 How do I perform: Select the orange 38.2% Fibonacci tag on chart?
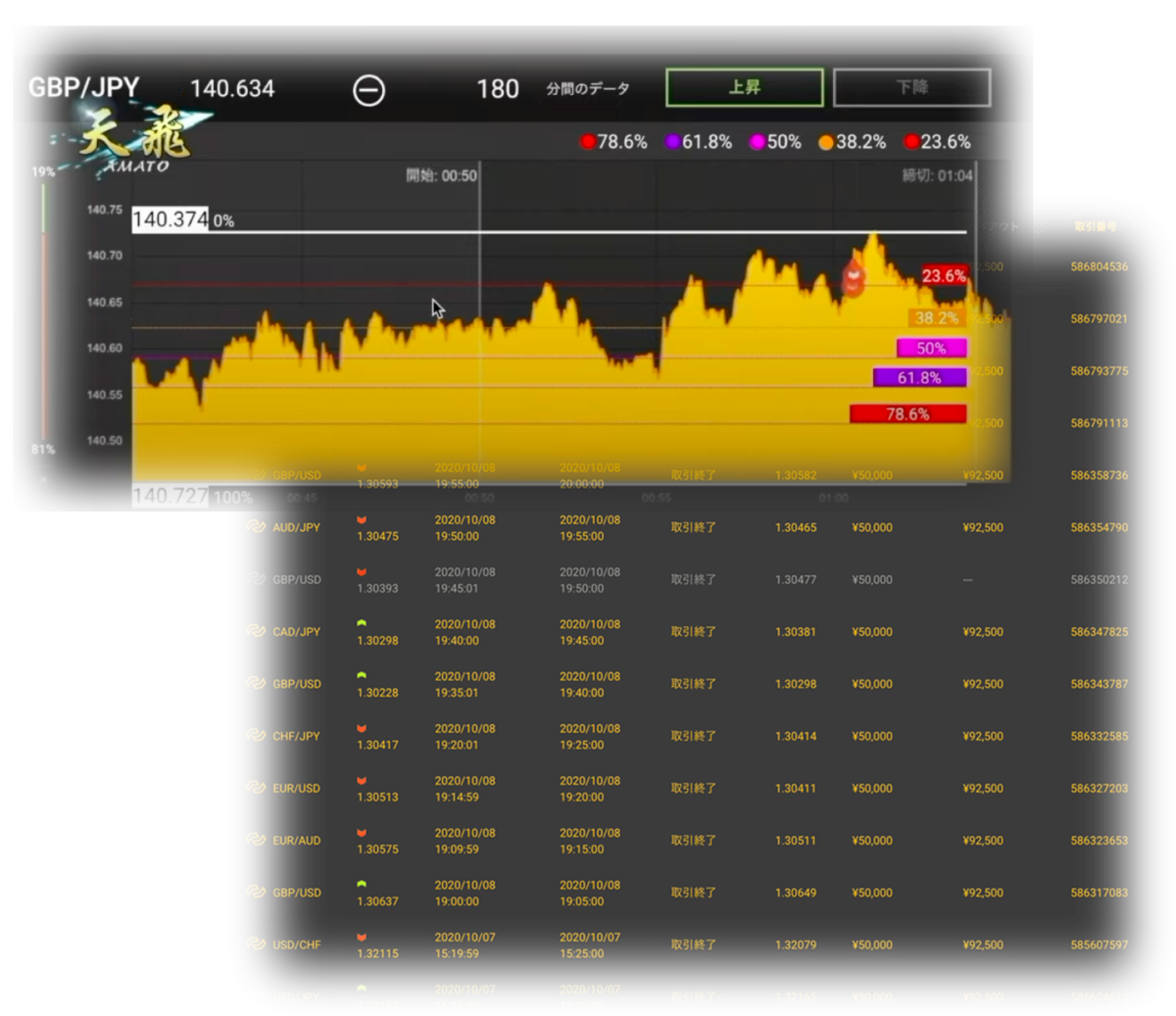click(937, 317)
